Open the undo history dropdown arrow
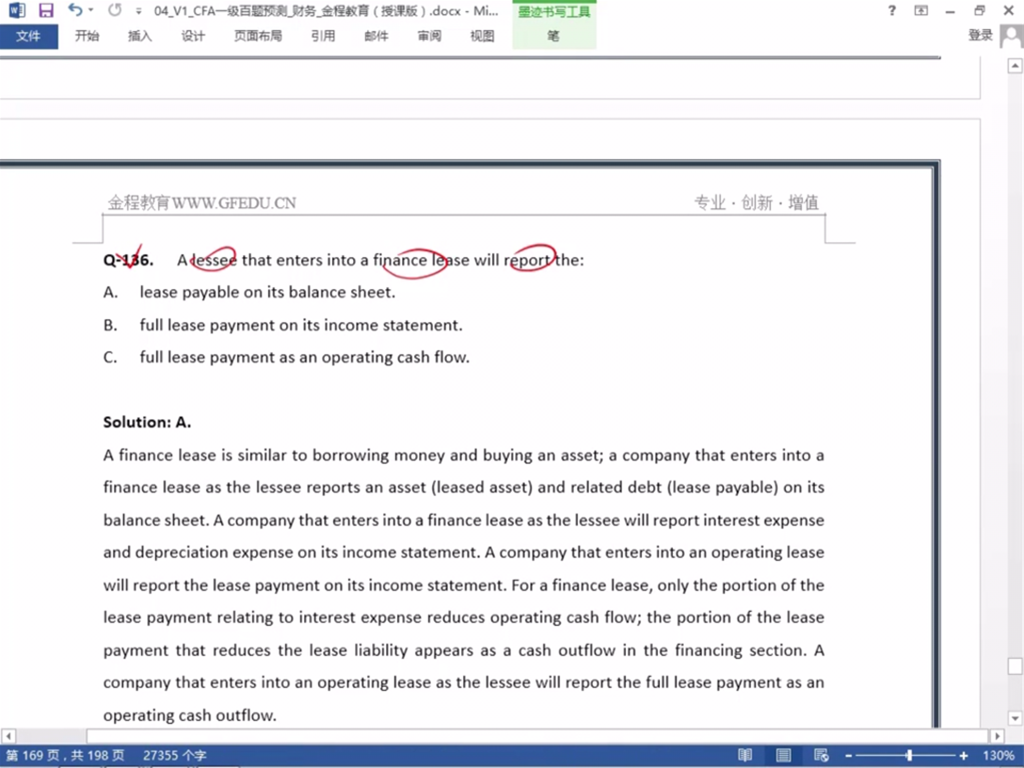The height and width of the screenshot is (768, 1024). click(x=91, y=10)
